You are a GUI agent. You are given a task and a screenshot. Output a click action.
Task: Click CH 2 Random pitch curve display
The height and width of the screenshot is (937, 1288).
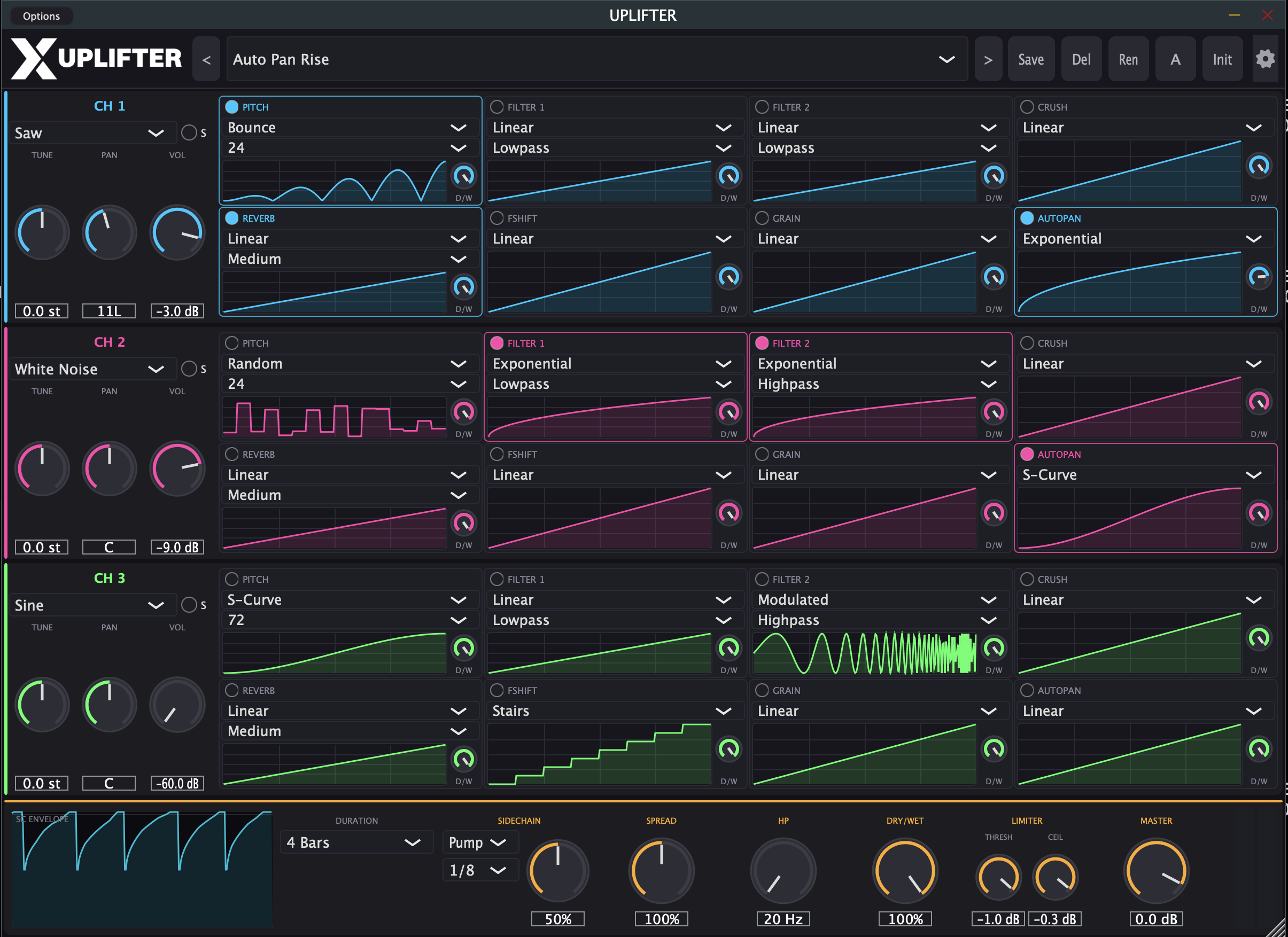(x=335, y=417)
